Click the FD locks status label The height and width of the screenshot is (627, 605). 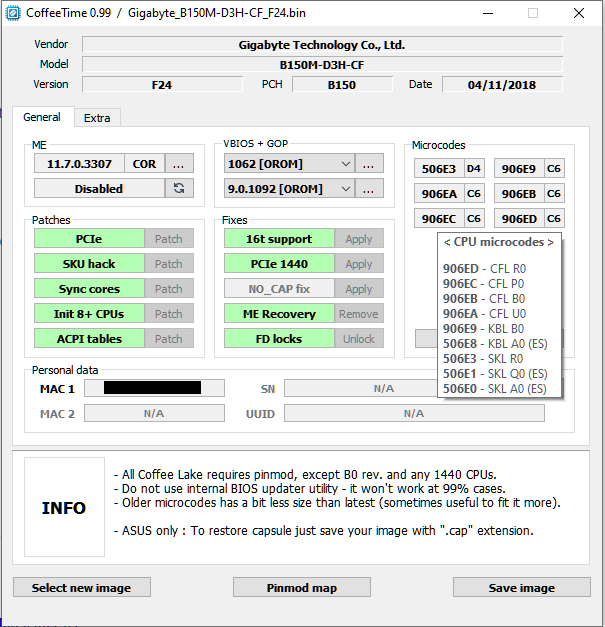(x=279, y=338)
